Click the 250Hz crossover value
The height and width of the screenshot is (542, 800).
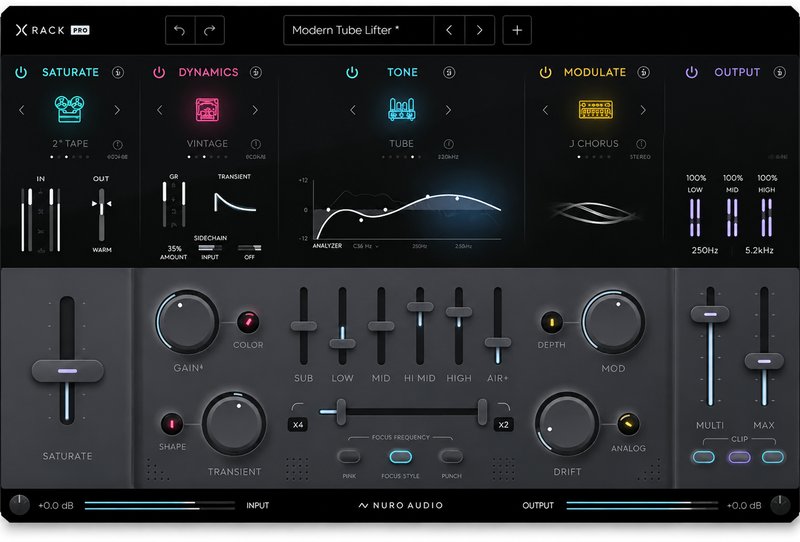click(x=705, y=251)
